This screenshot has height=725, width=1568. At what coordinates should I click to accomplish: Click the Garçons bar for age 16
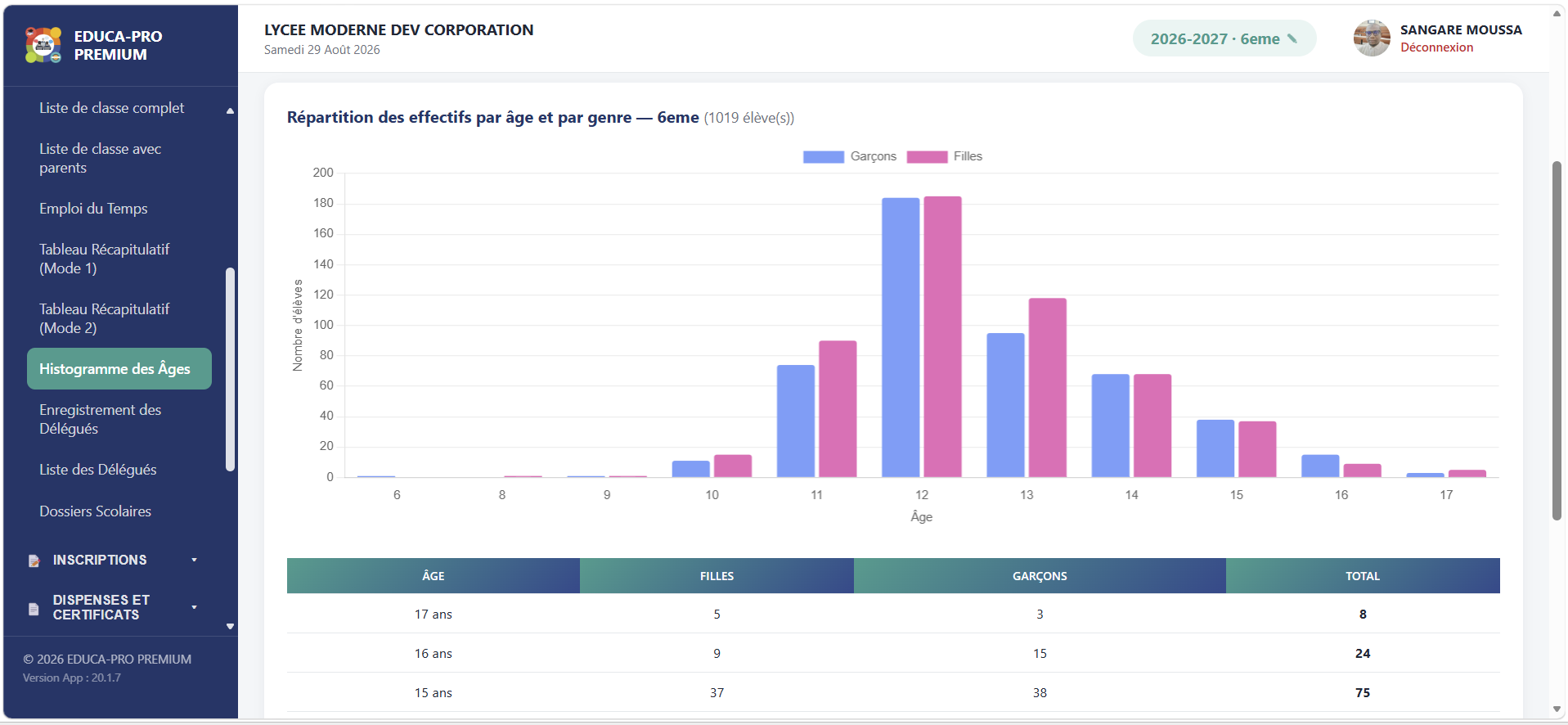(1320, 466)
